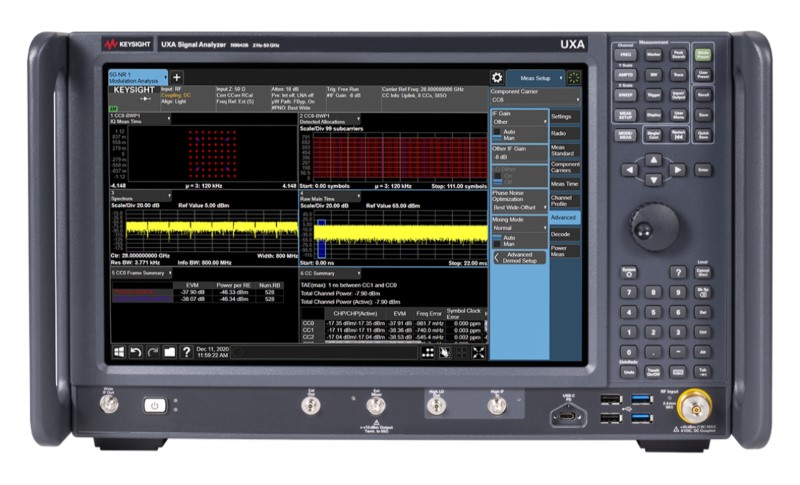
Task: Add a new screen with plus icon
Action: coord(177,77)
